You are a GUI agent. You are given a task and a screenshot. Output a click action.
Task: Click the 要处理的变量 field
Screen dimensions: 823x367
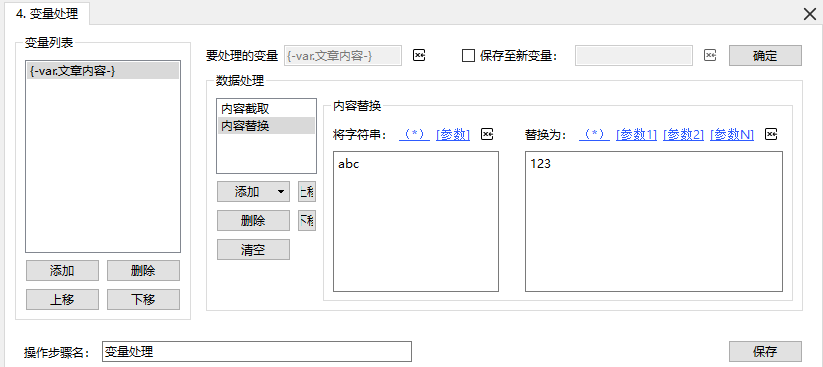pos(343,56)
